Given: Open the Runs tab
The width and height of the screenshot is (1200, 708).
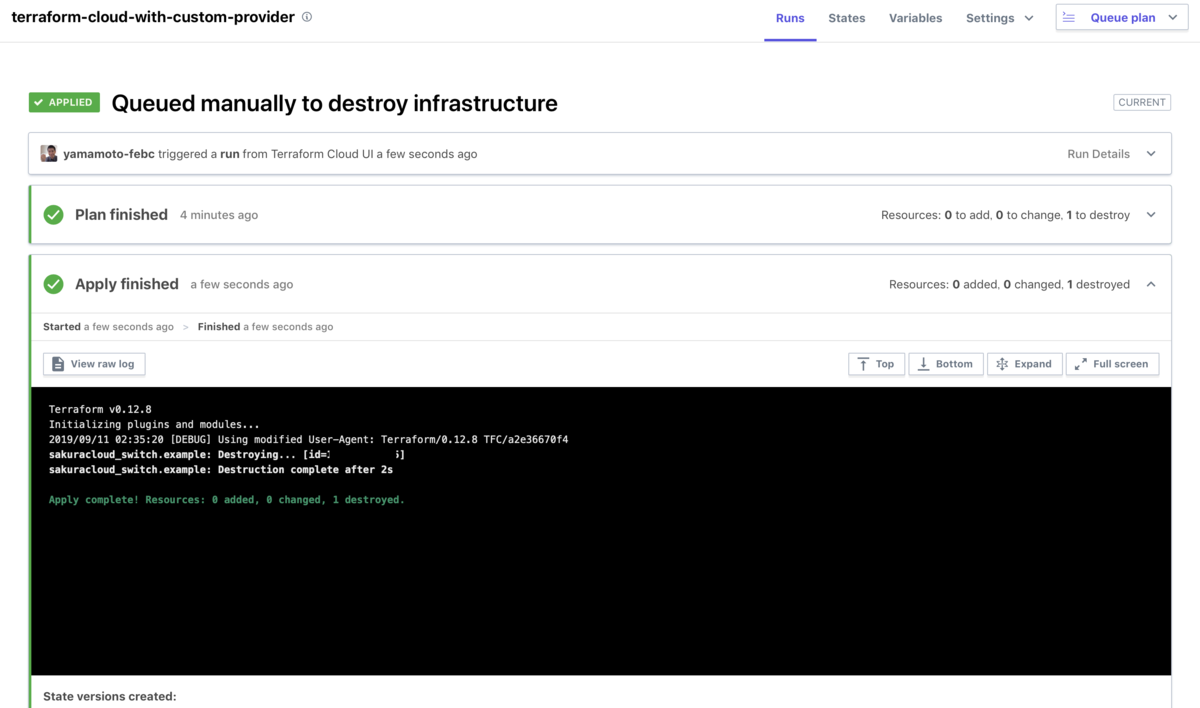Looking at the screenshot, I should [790, 18].
